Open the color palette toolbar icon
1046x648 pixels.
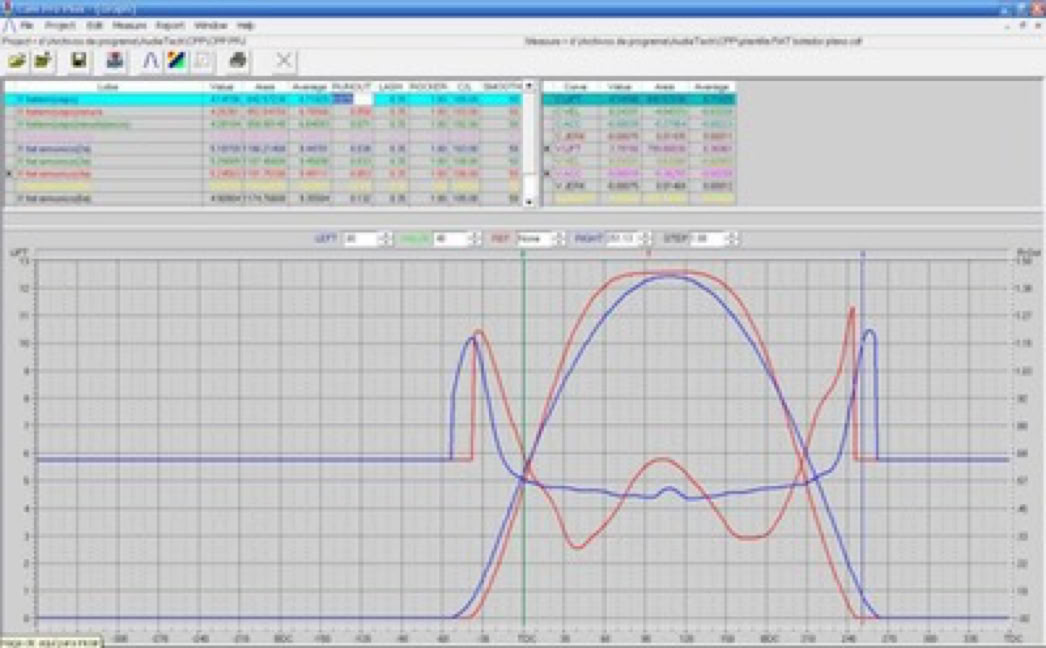point(176,61)
